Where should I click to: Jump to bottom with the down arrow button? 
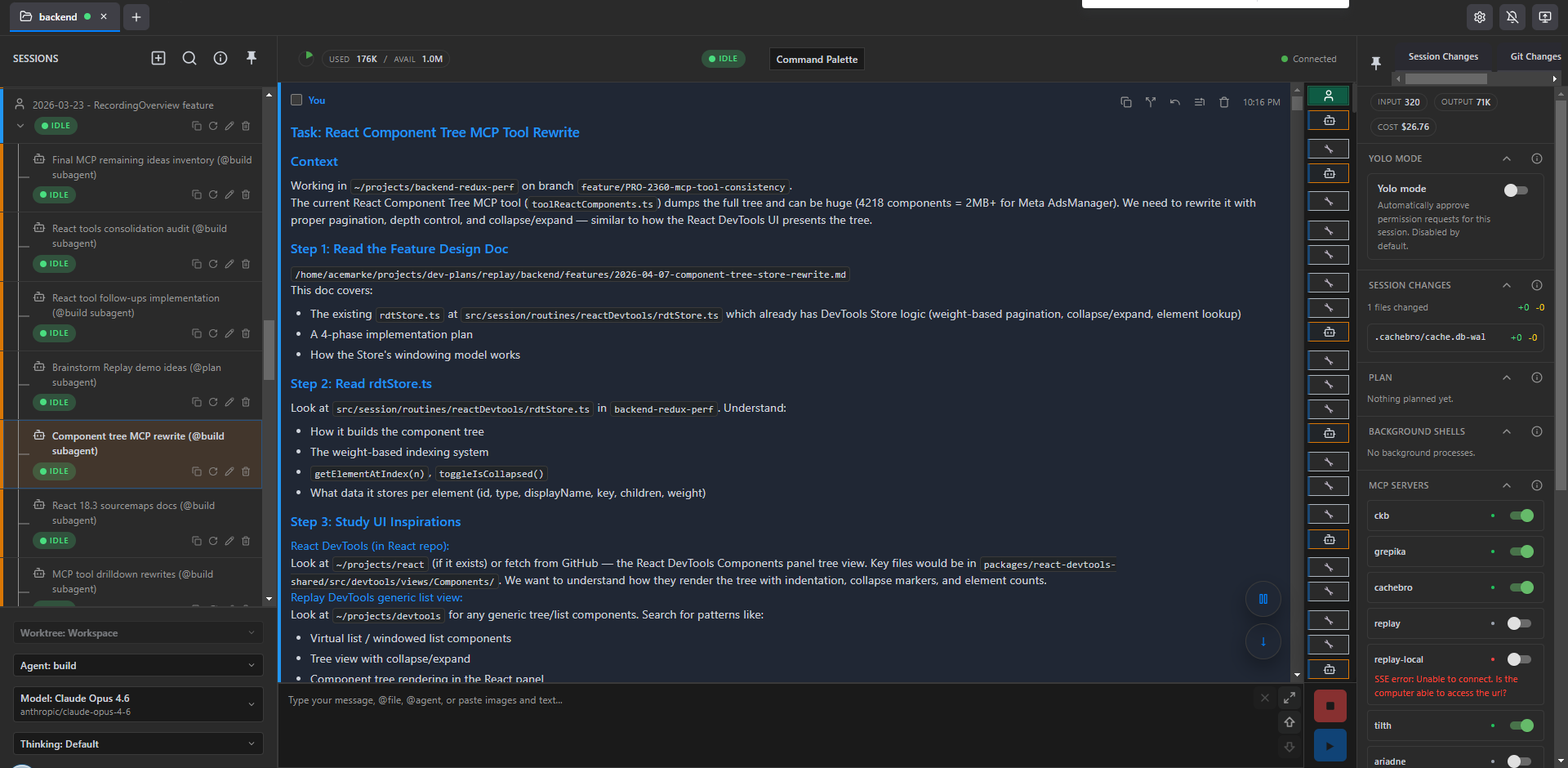click(x=1263, y=641)
